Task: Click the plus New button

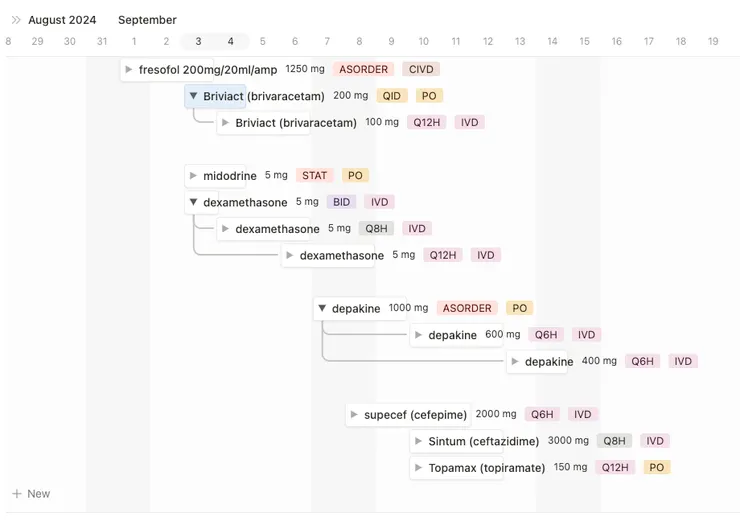Action: (x=31, y=494)
